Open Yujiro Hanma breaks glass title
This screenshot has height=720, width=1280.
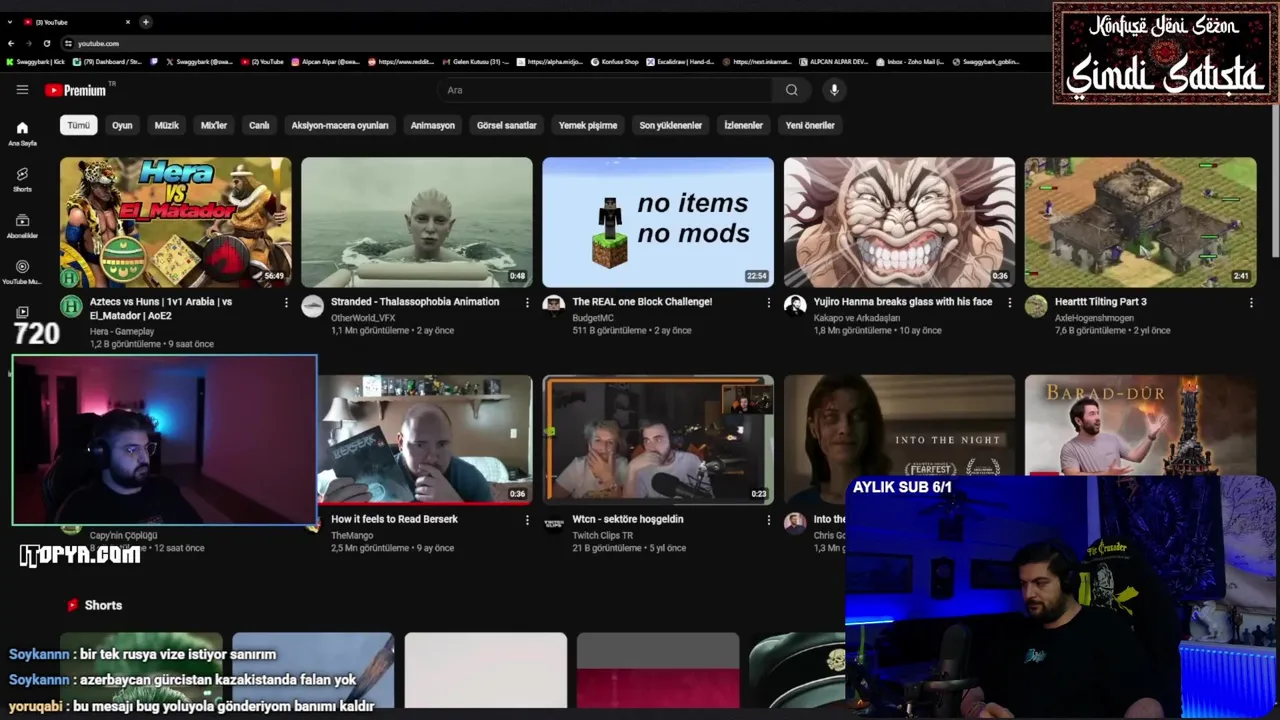pos(903,301)
